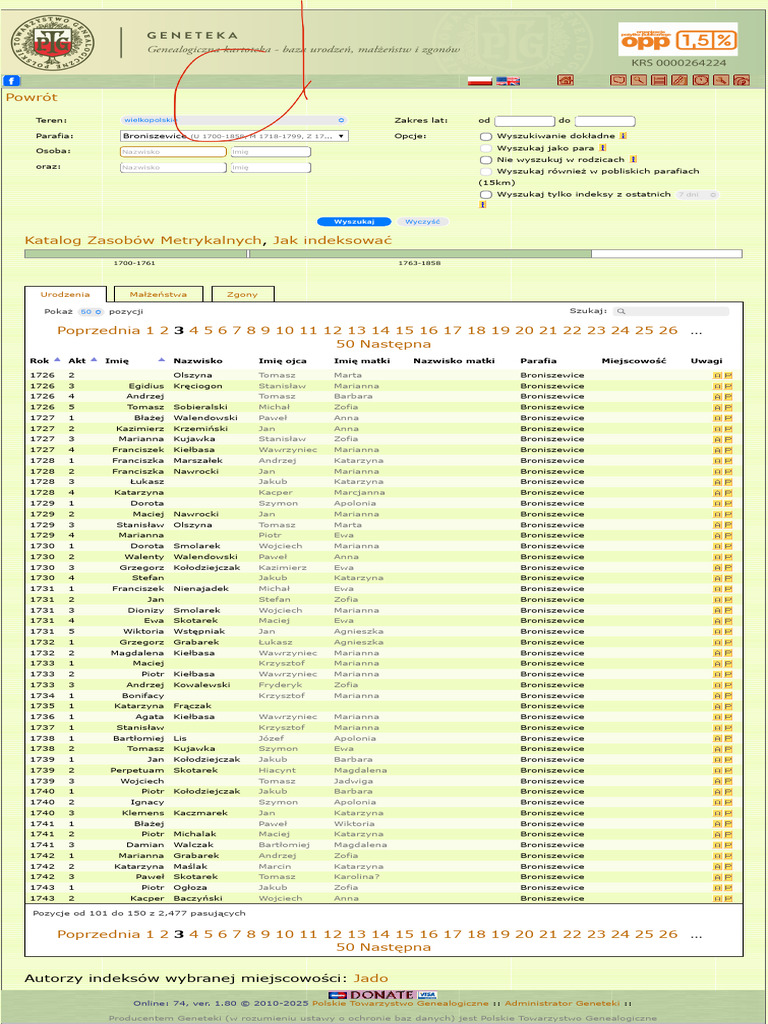The width and height of the screenshot is (768, 1024).
Task: Click the wrench tools icon in the toolbar
Action: point(720,80)
